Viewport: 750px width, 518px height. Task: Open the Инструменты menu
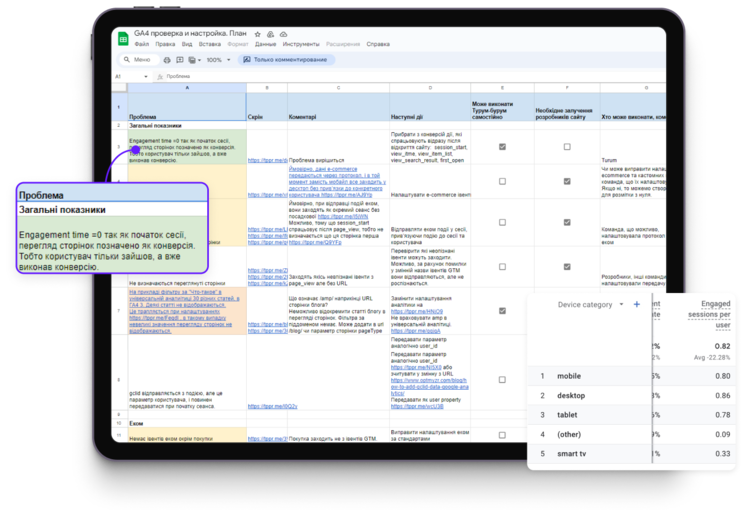tap(301, 44)
